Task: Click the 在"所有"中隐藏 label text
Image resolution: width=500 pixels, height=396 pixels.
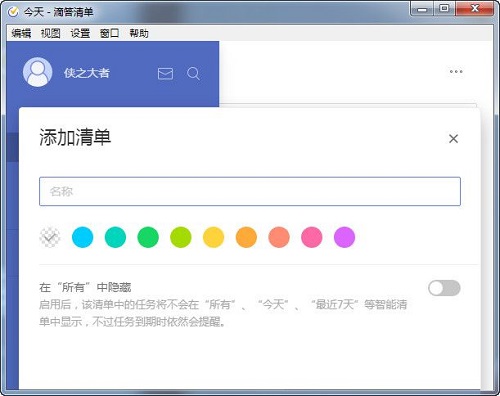Action: (85, 287)
